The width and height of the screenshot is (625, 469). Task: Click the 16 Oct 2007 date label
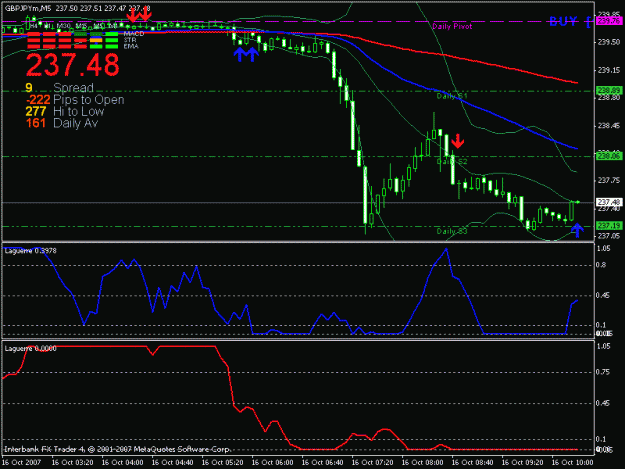pyautogui.click(x=21, y=463)
